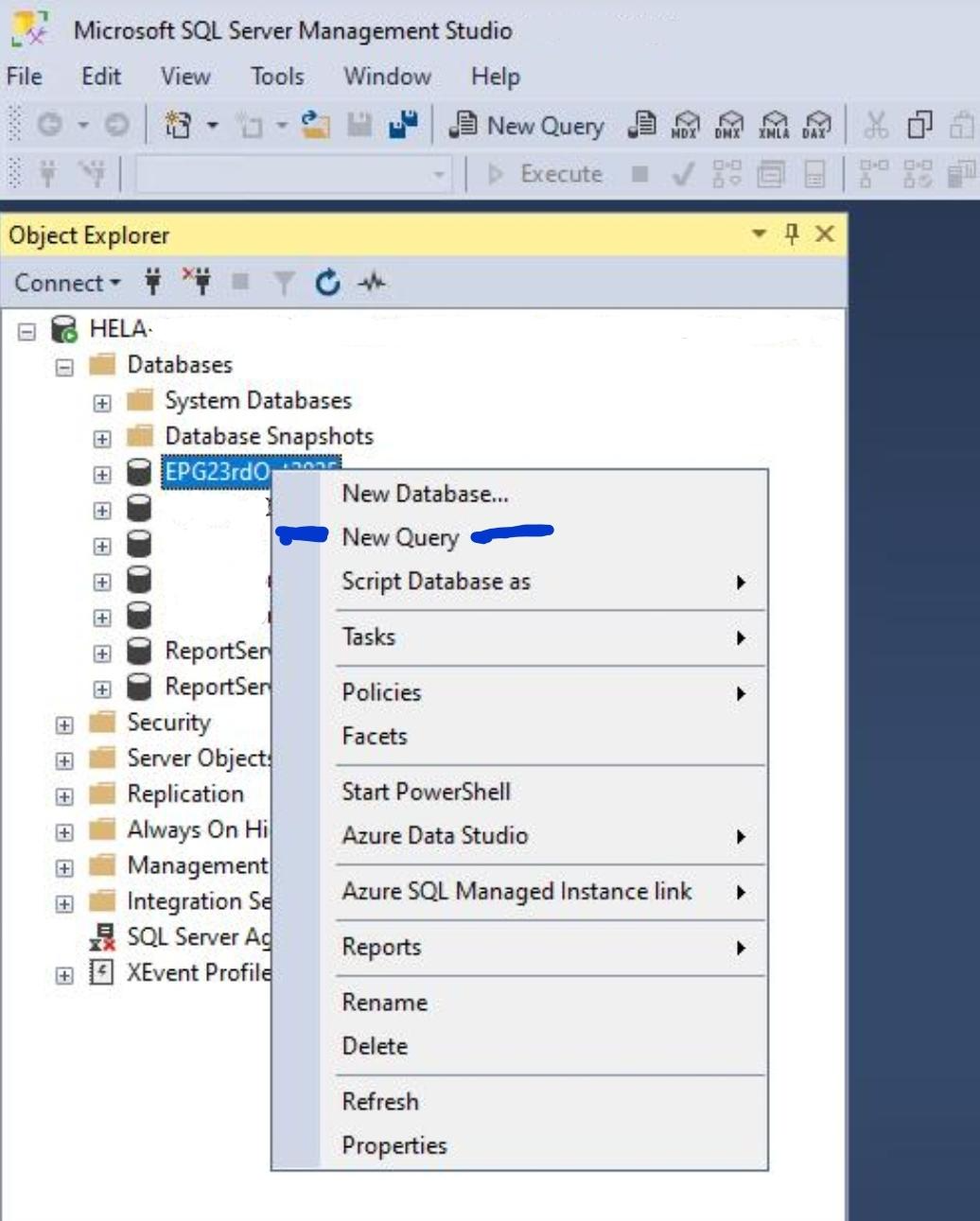The height and width of the screenshot is (1221, 980).
Task: Click the Refresh icon in Object Explorer
Action: coord(327,283)
